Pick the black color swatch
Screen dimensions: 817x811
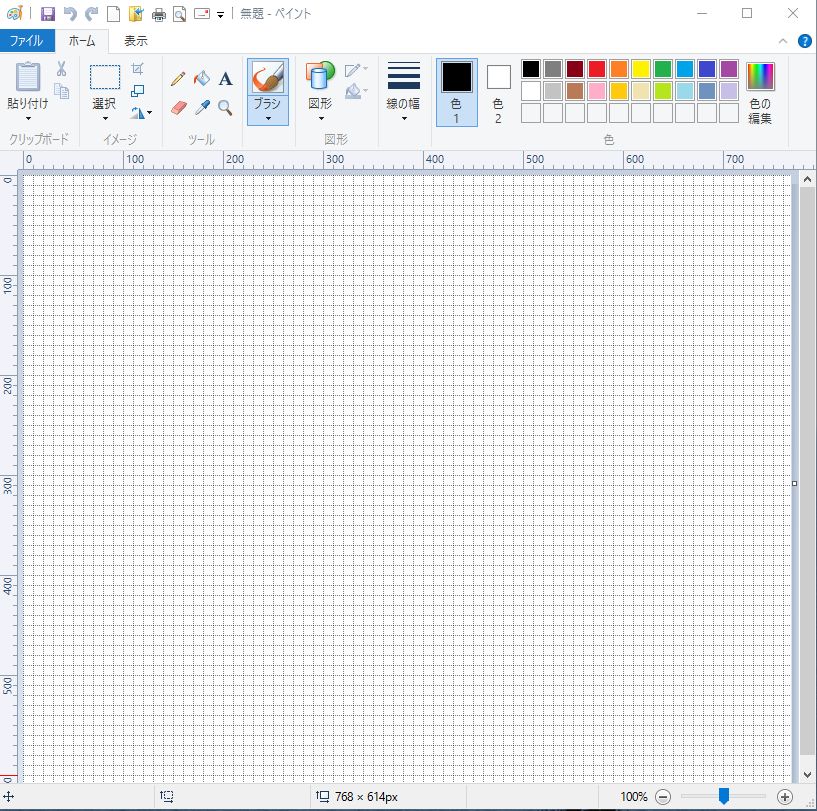coord(530,69)
